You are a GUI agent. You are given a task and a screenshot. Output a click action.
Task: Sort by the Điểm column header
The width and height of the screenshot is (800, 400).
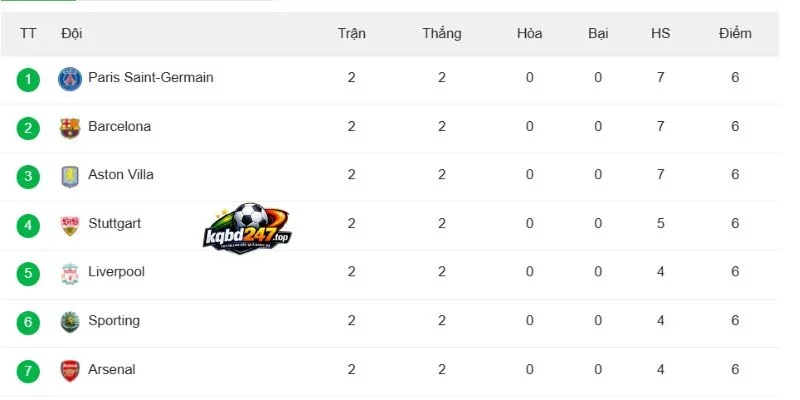coord(735,33)
